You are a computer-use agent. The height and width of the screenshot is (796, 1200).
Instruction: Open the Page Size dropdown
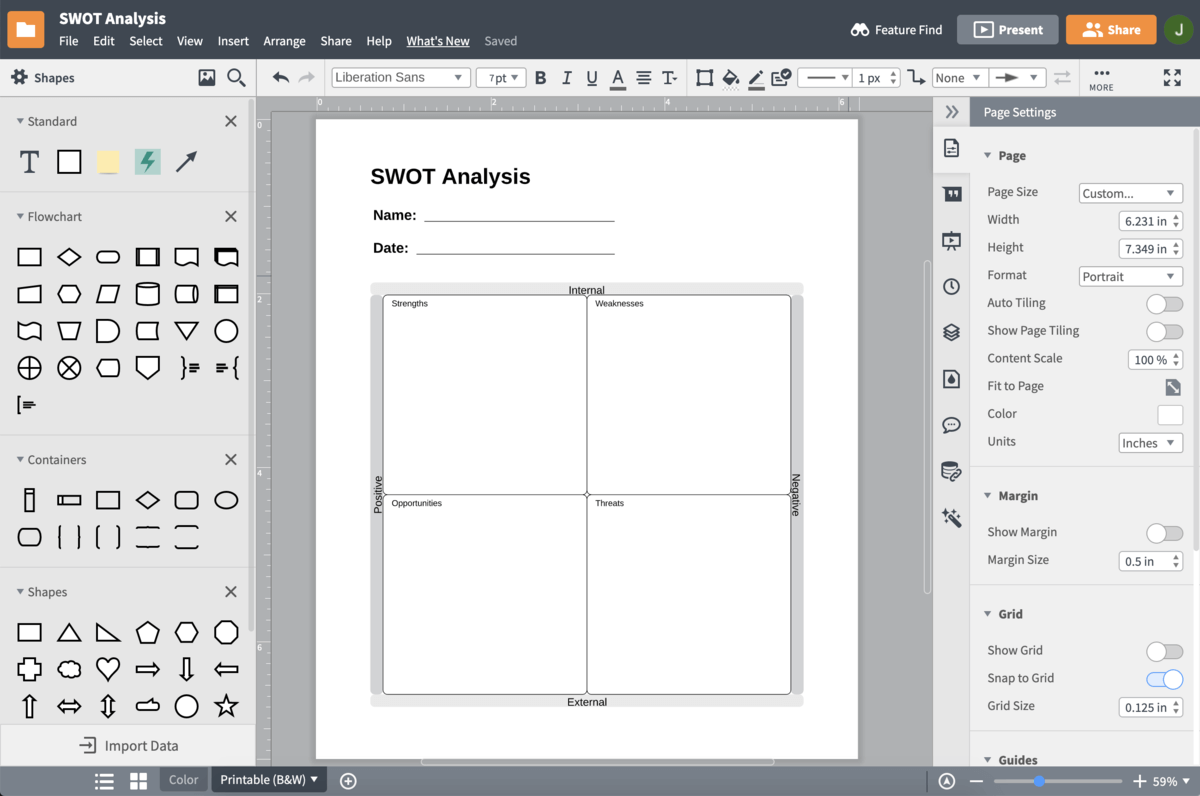1130,193
